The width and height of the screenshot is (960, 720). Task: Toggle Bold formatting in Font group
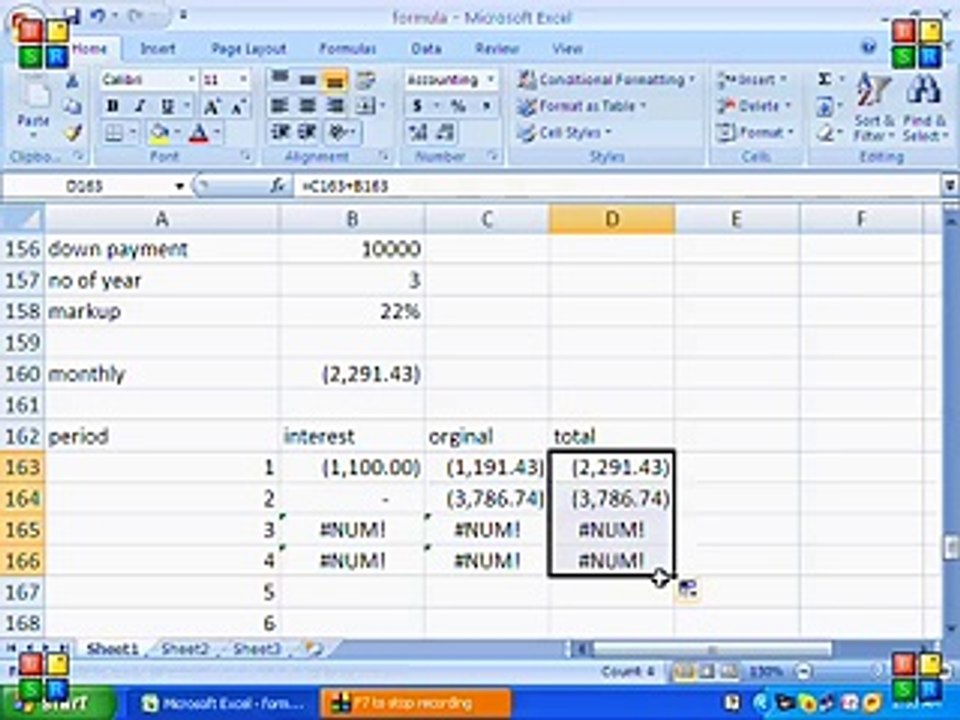113,106
